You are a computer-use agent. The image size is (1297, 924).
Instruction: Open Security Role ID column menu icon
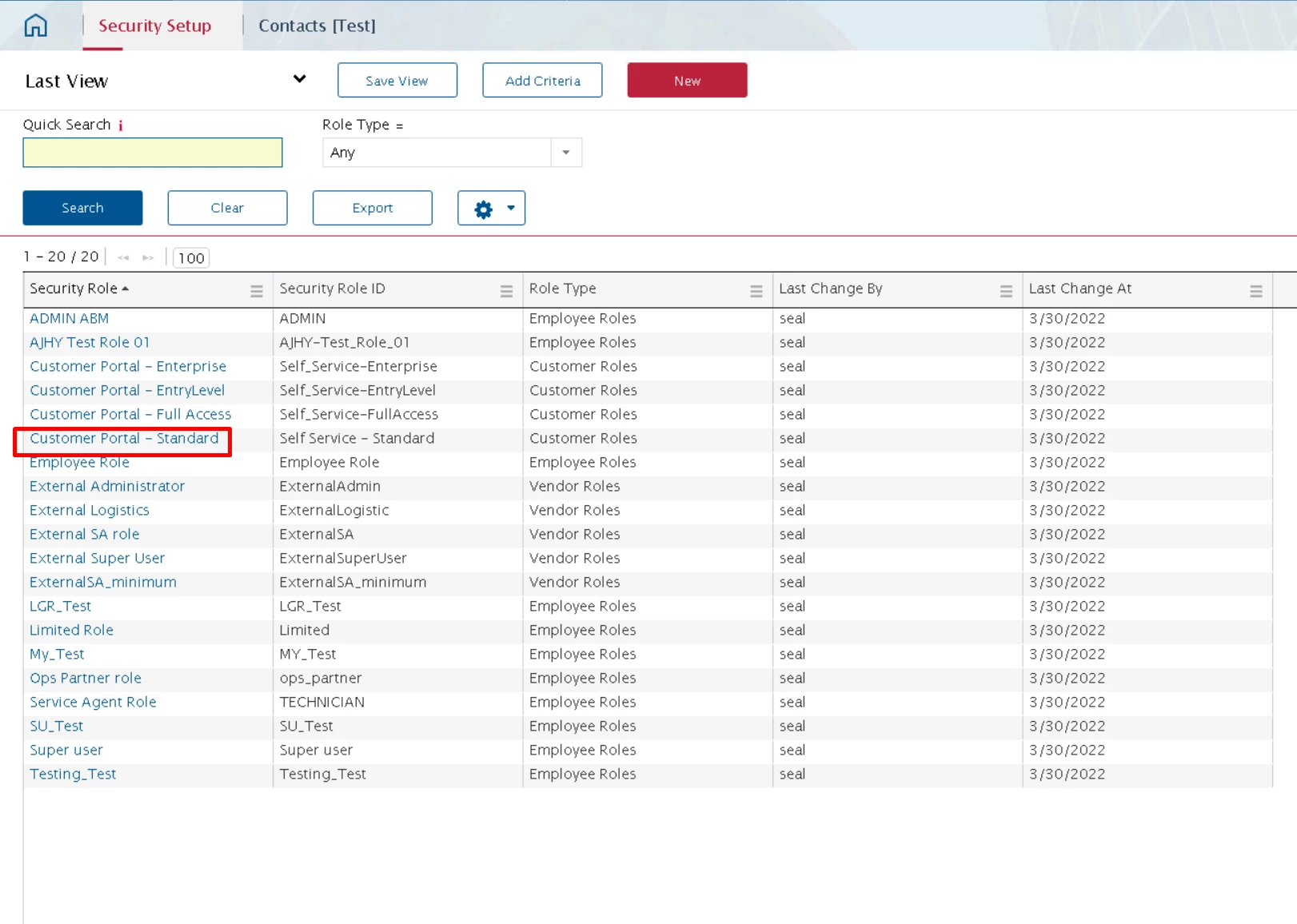pos(506,291)
